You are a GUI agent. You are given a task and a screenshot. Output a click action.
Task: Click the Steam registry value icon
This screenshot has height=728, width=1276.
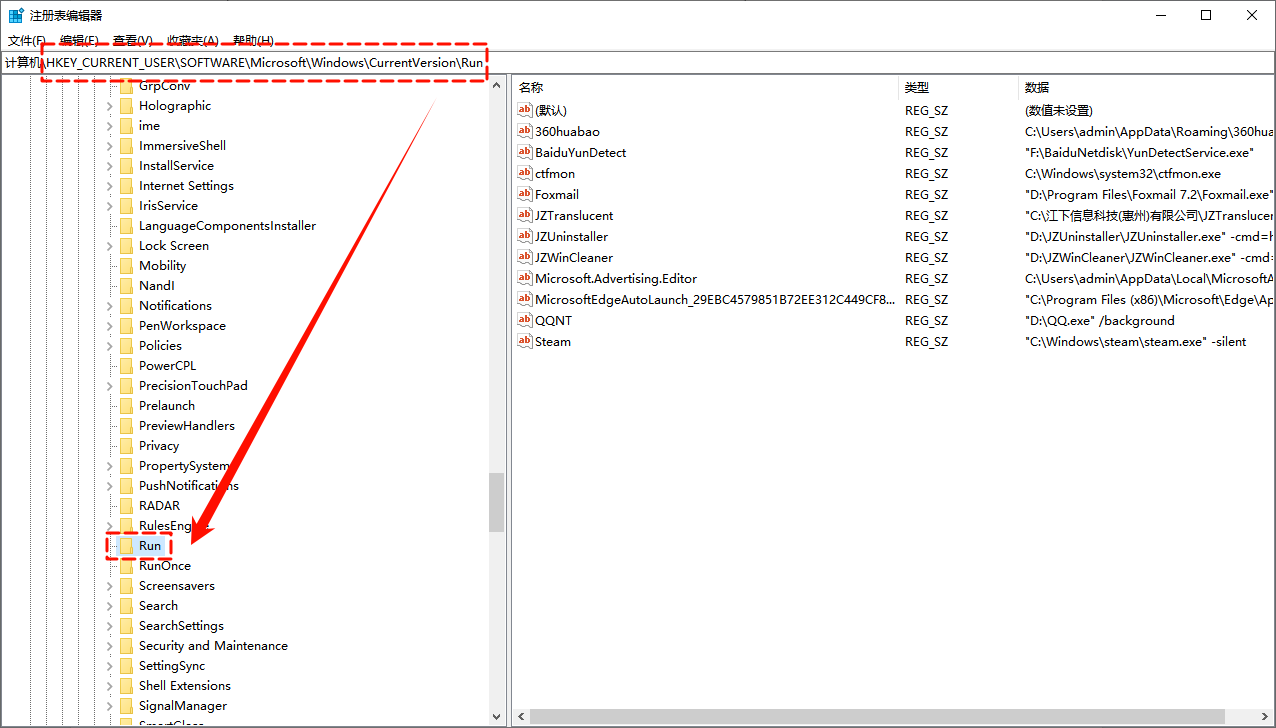click(525, 341)
